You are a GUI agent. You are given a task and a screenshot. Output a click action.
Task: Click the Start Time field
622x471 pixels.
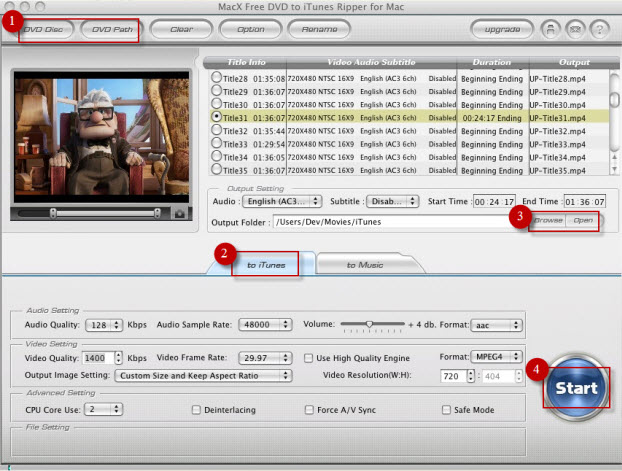coord(494,202)
